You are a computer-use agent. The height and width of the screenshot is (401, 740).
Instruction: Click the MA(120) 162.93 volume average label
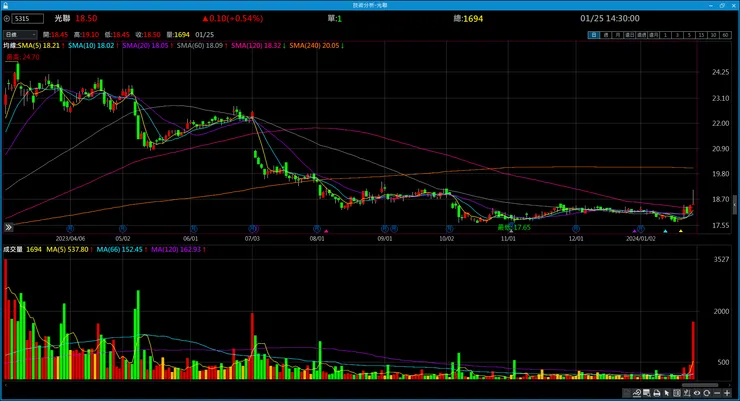click(176, 250)
